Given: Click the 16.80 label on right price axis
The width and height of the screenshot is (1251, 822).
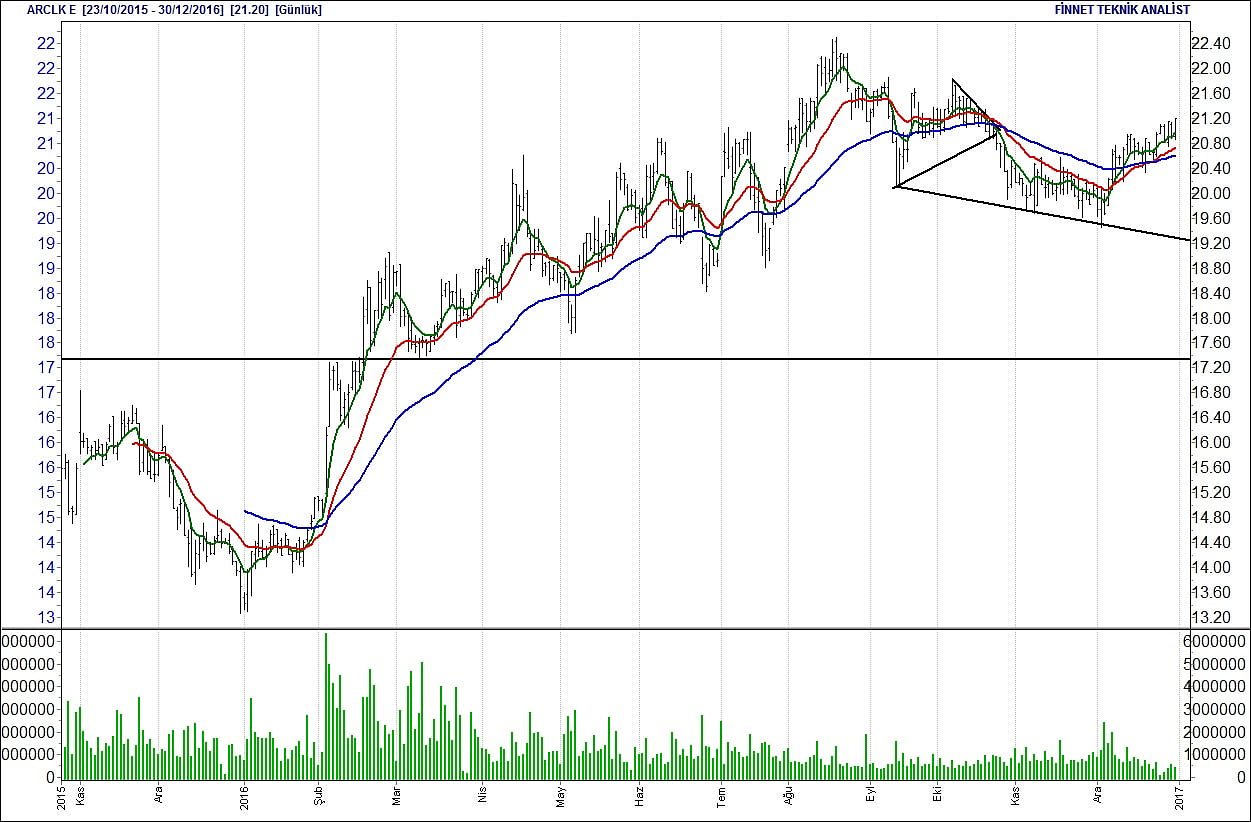Looking at the screenshot, I should click(x=1211, y=393).
